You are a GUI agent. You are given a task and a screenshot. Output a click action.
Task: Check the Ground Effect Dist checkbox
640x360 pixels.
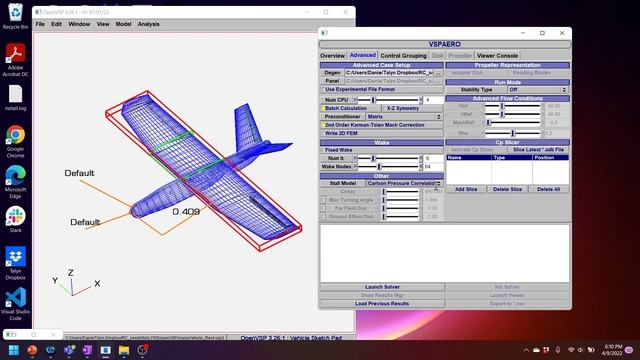(323, 216)
